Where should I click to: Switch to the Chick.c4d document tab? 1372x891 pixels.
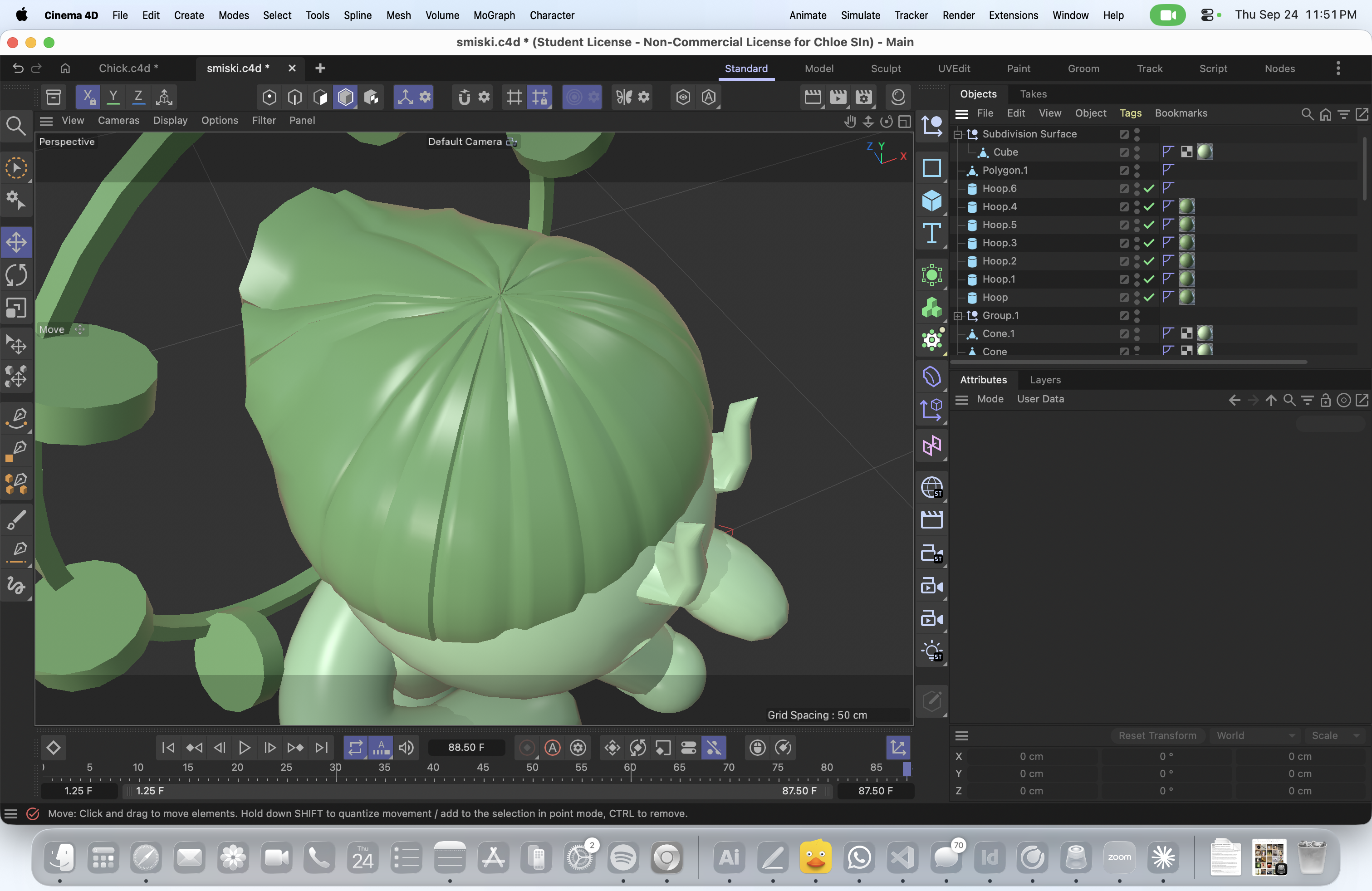(x=128, y=68)
